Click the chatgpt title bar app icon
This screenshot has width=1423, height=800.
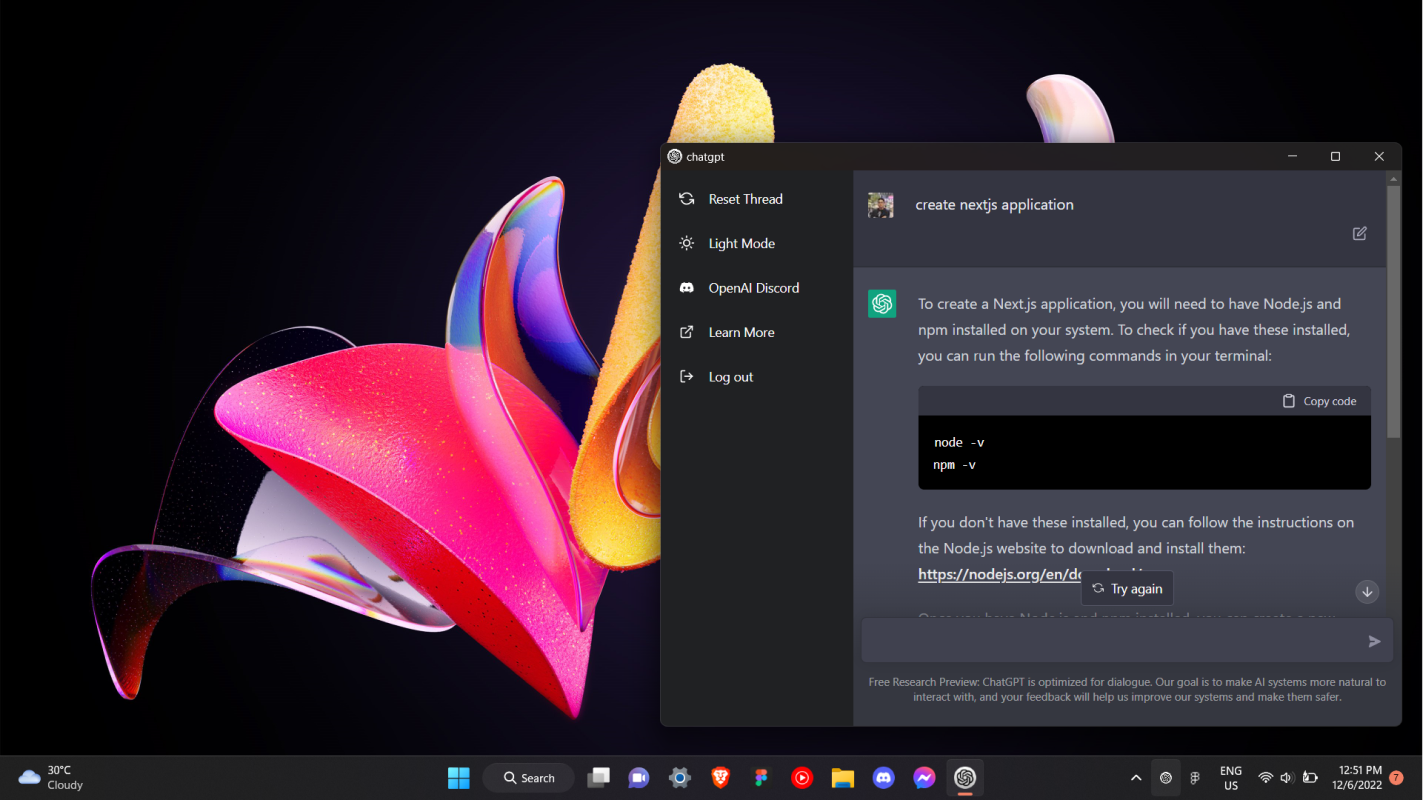(x=675, y=157)
